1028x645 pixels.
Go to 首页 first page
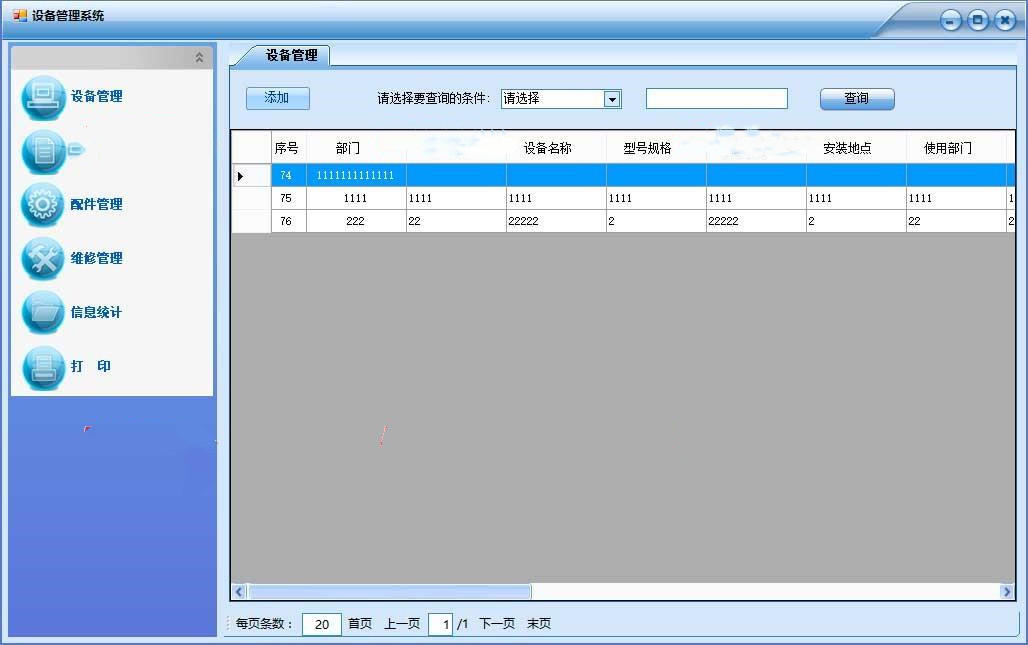pos(360,623)
